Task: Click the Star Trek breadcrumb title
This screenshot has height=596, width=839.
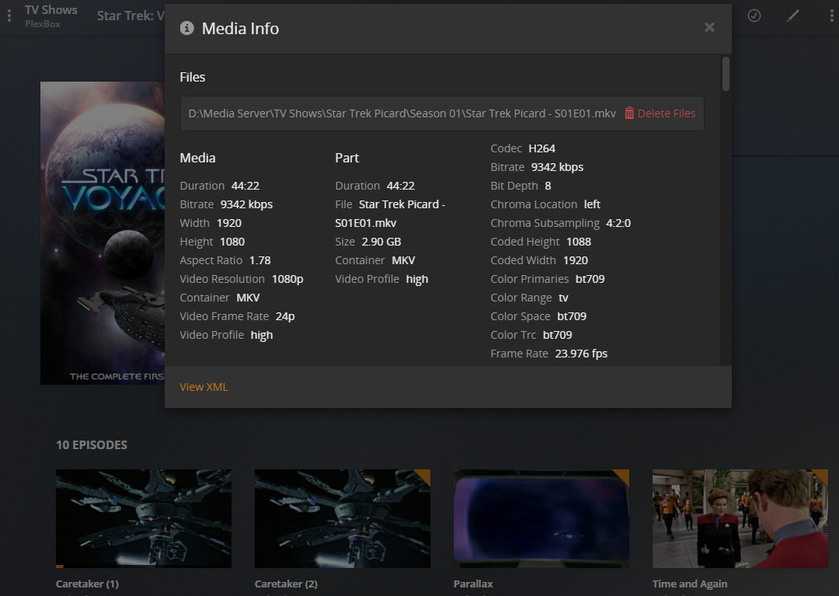Action: click(131, 16)
